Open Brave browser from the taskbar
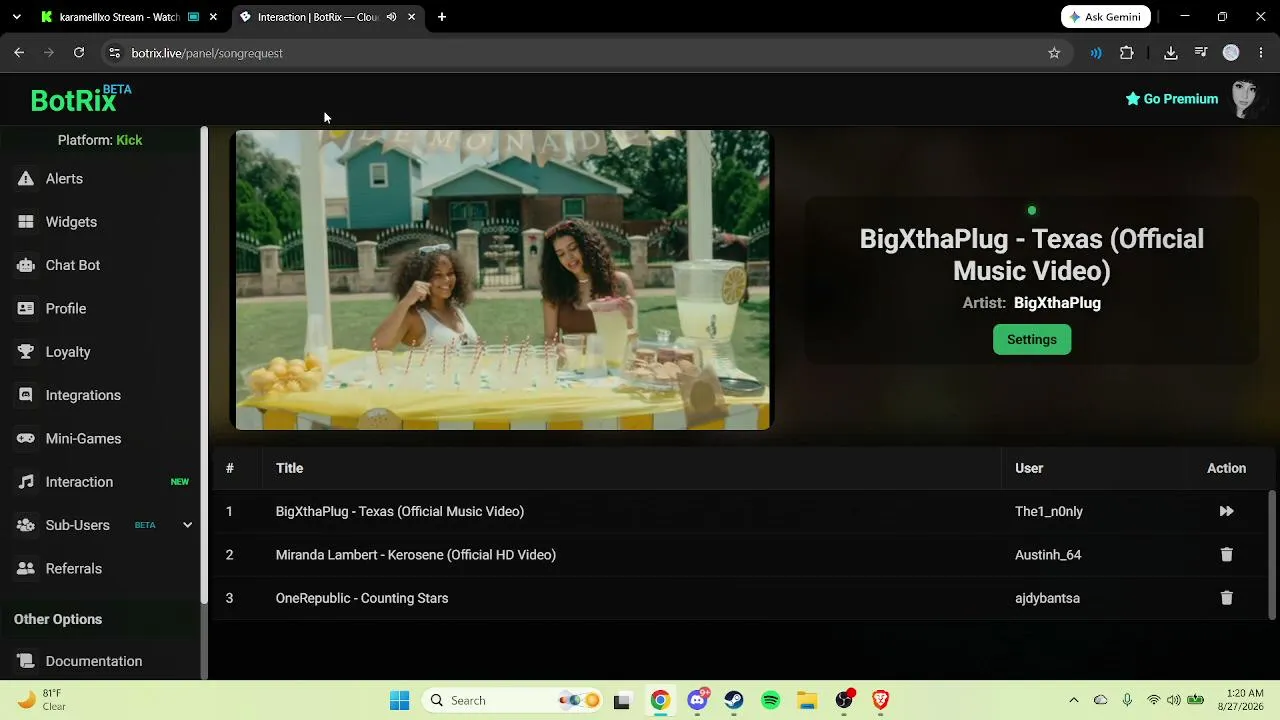The image size is (1280, 720). click(x=881, y=701)
